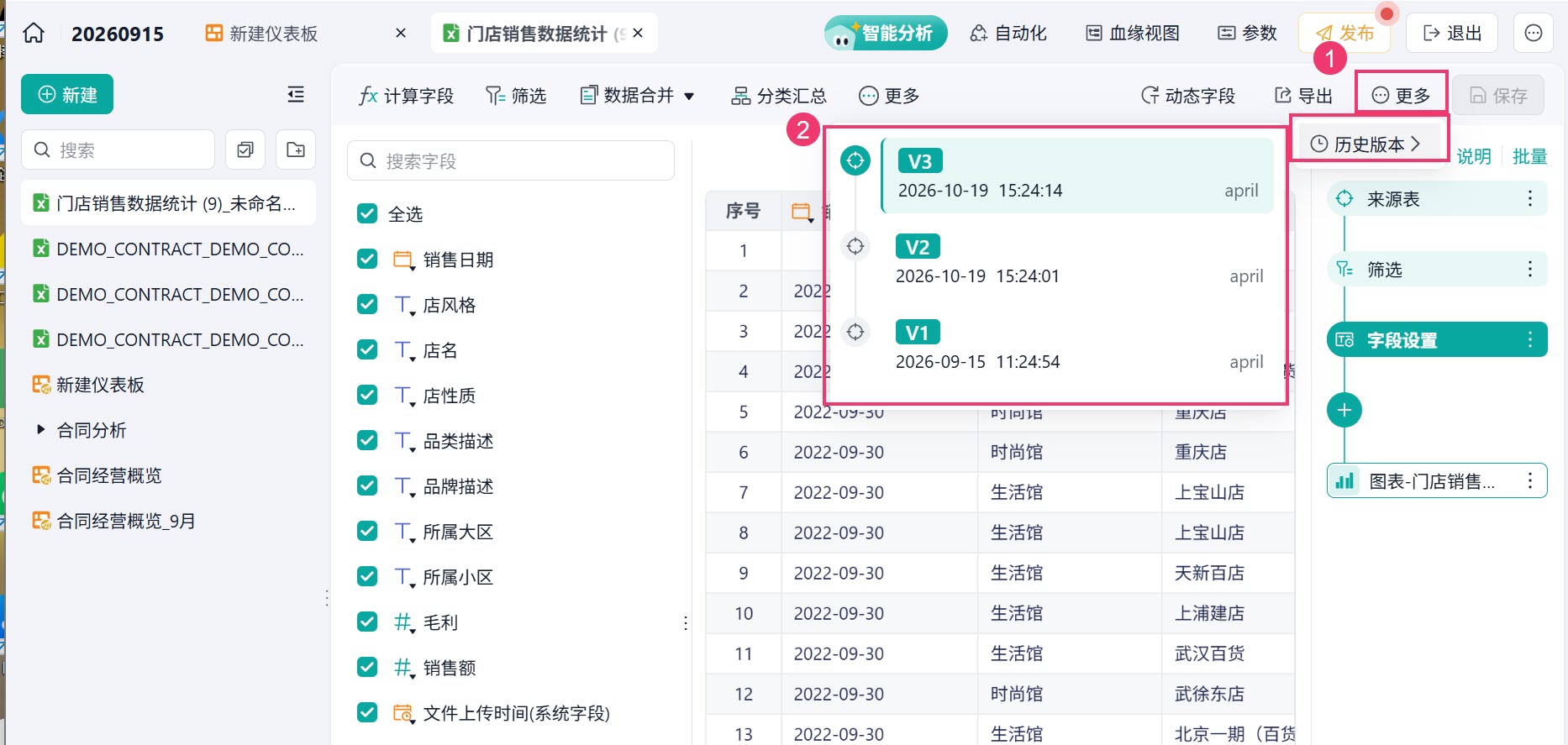Uncheck the 毛利 field
1568x745 pixels.
[367, 622]
